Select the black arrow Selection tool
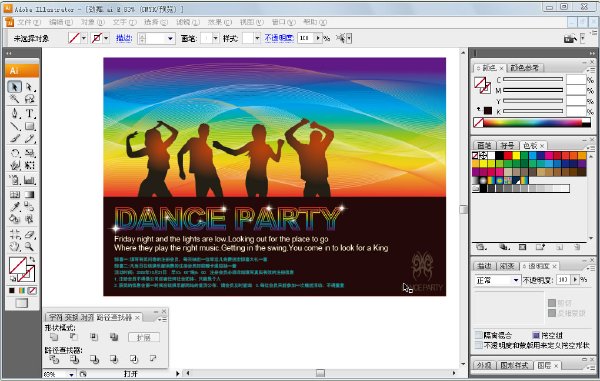This screenshot has width=600, height=381. (x=15, y=87)
